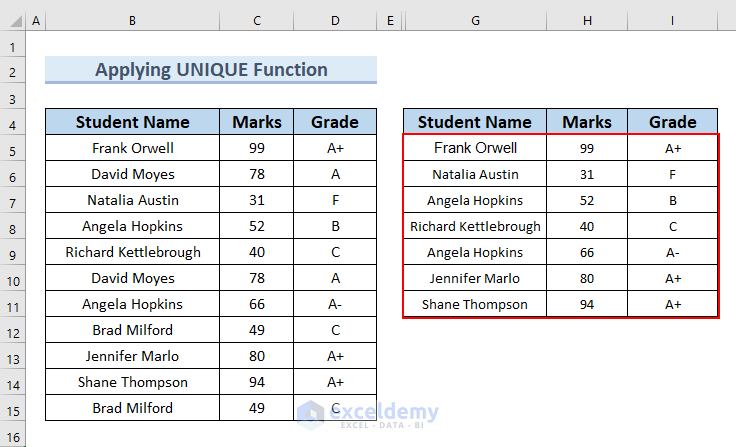Click the Applying UNIQUE Function title cell
This screenshot has width=736, height=447.
click(x=211, y=70)
